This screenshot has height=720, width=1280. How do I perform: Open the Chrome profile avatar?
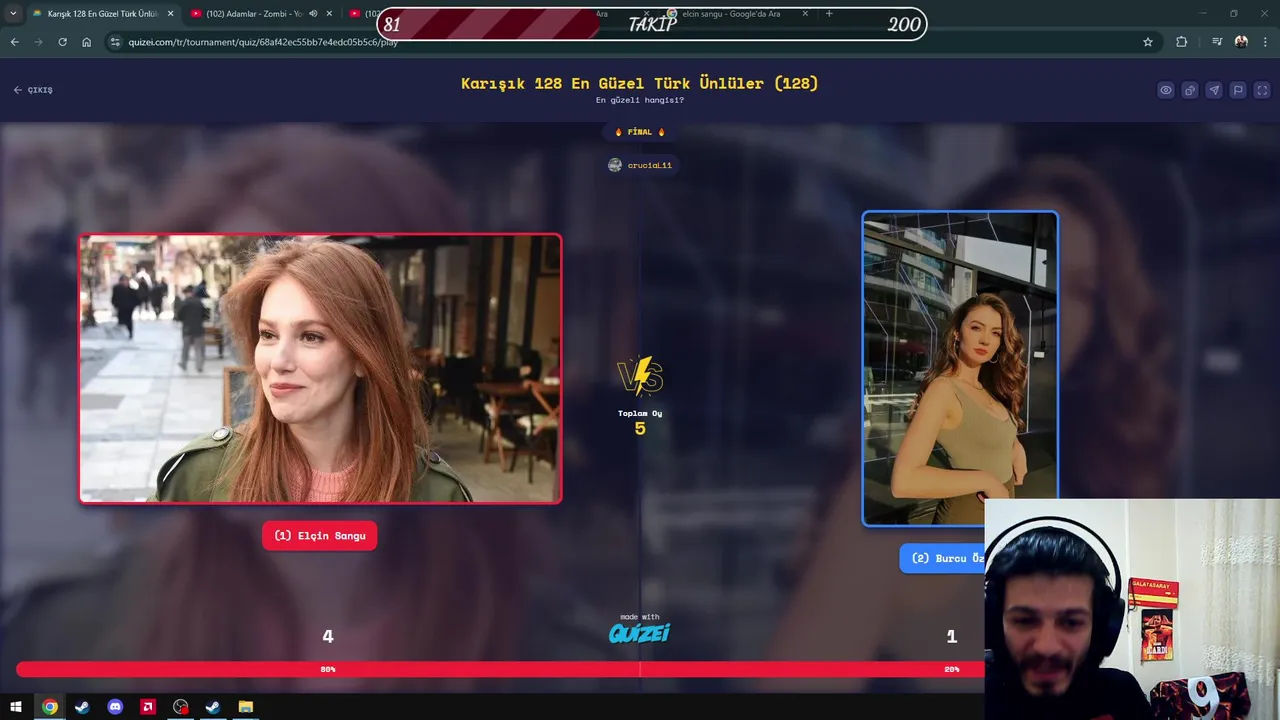click(1241, 42)
